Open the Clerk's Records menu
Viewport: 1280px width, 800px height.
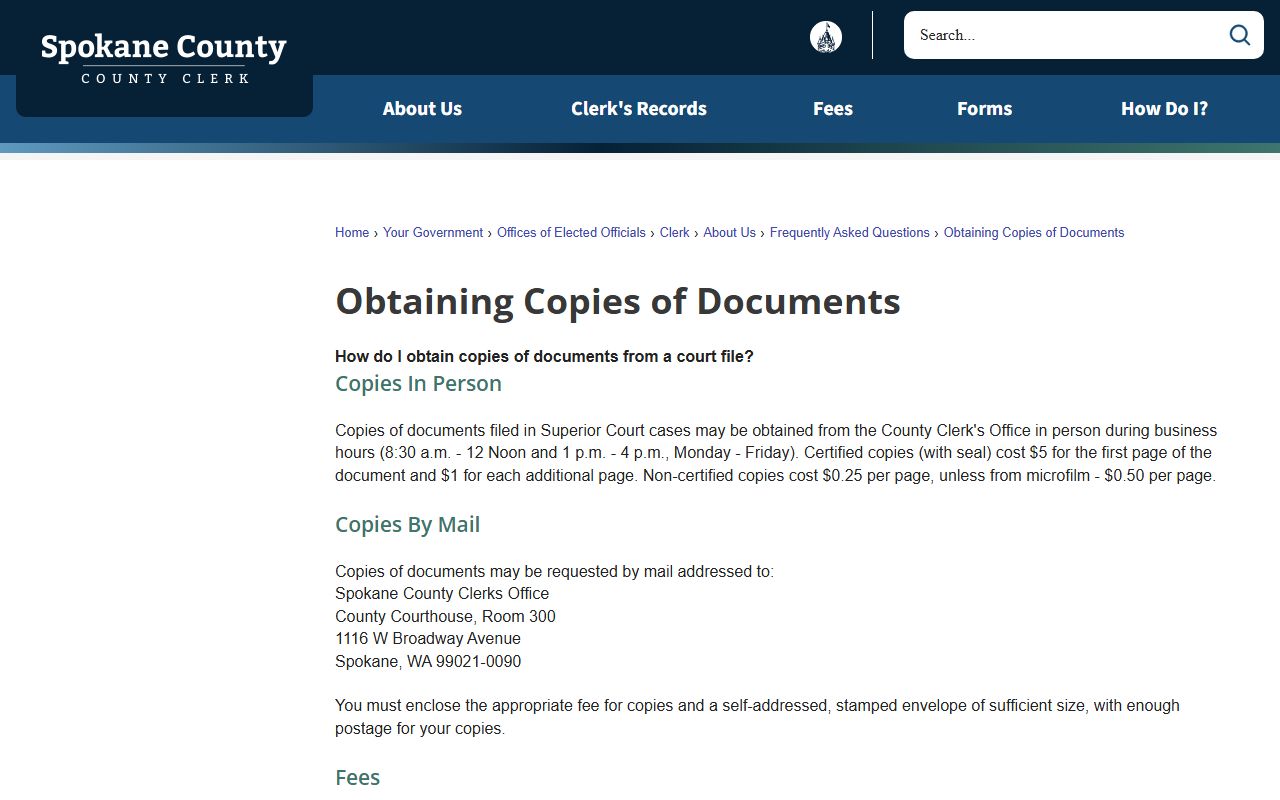coord(639,109)
